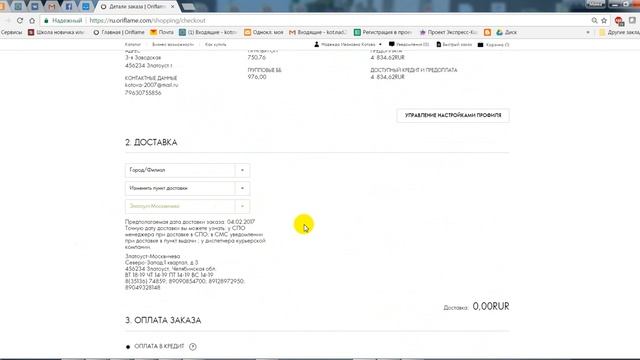Expand the Златоуст-Москвичева dropdown
The height and width of the screenshot is (360, 640).
[x=187, y=206]
